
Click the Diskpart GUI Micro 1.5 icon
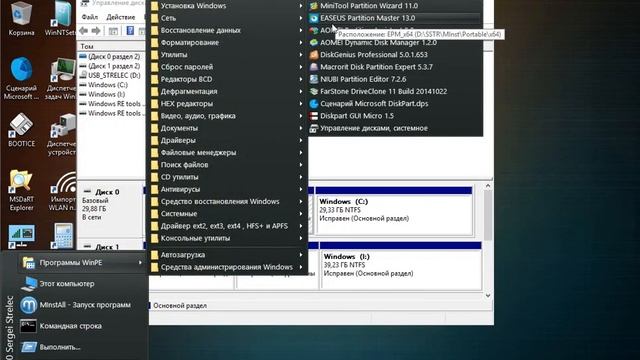pos(313,116)
